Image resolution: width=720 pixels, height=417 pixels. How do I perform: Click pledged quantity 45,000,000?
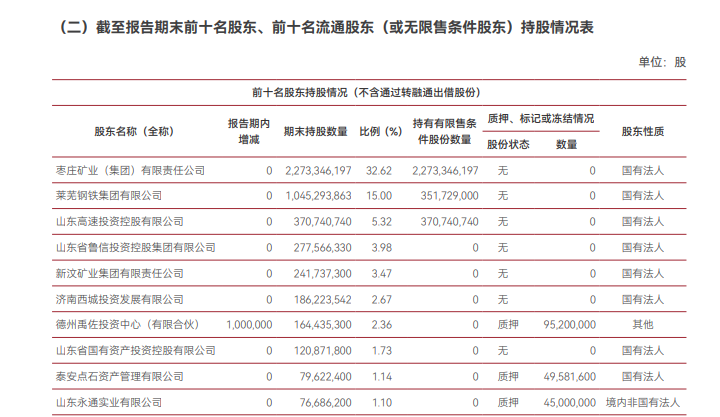tap(569, 403)
